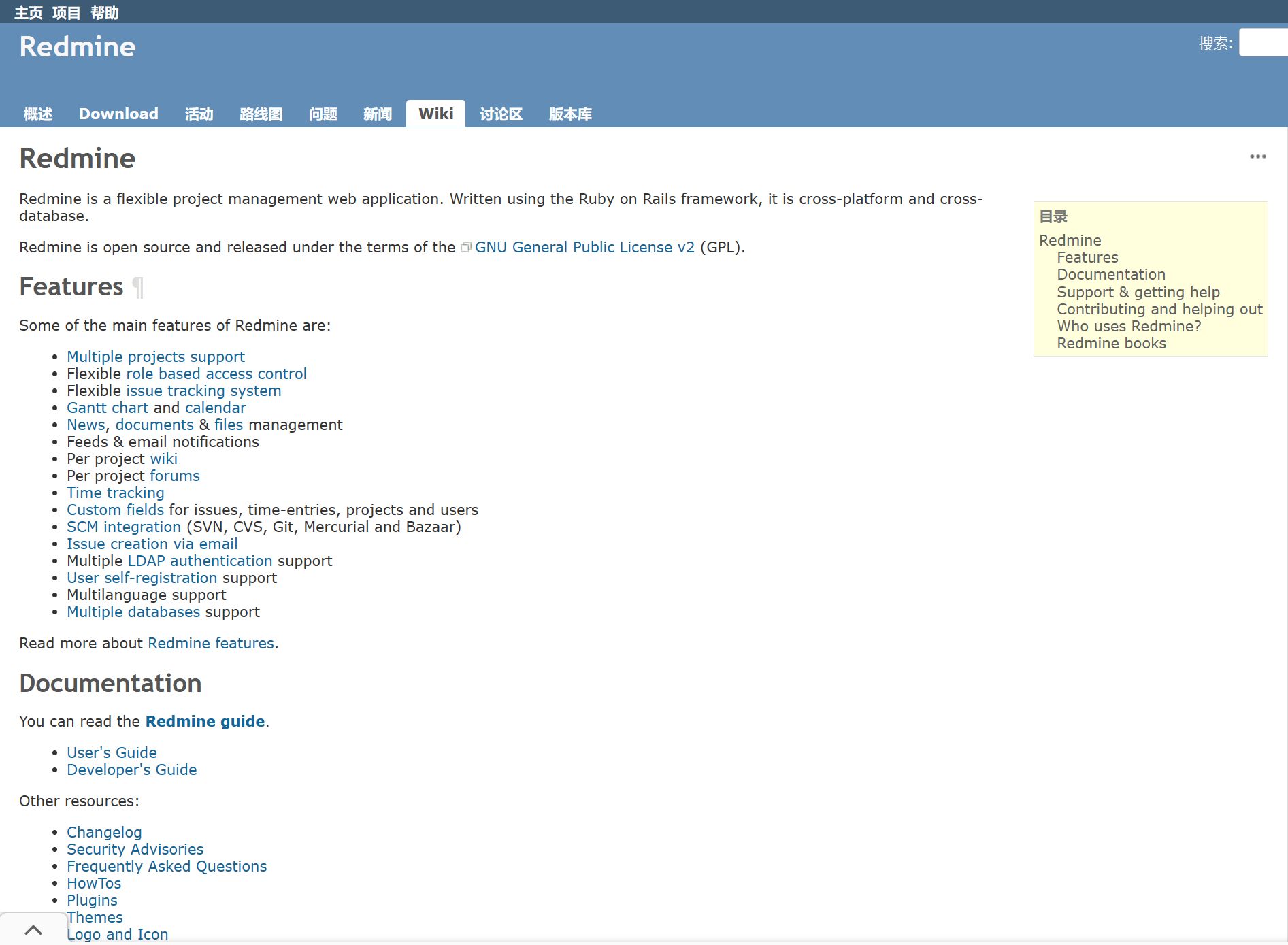Open User self-registration link
This screenshot has height=945, width=1288.
142,578
